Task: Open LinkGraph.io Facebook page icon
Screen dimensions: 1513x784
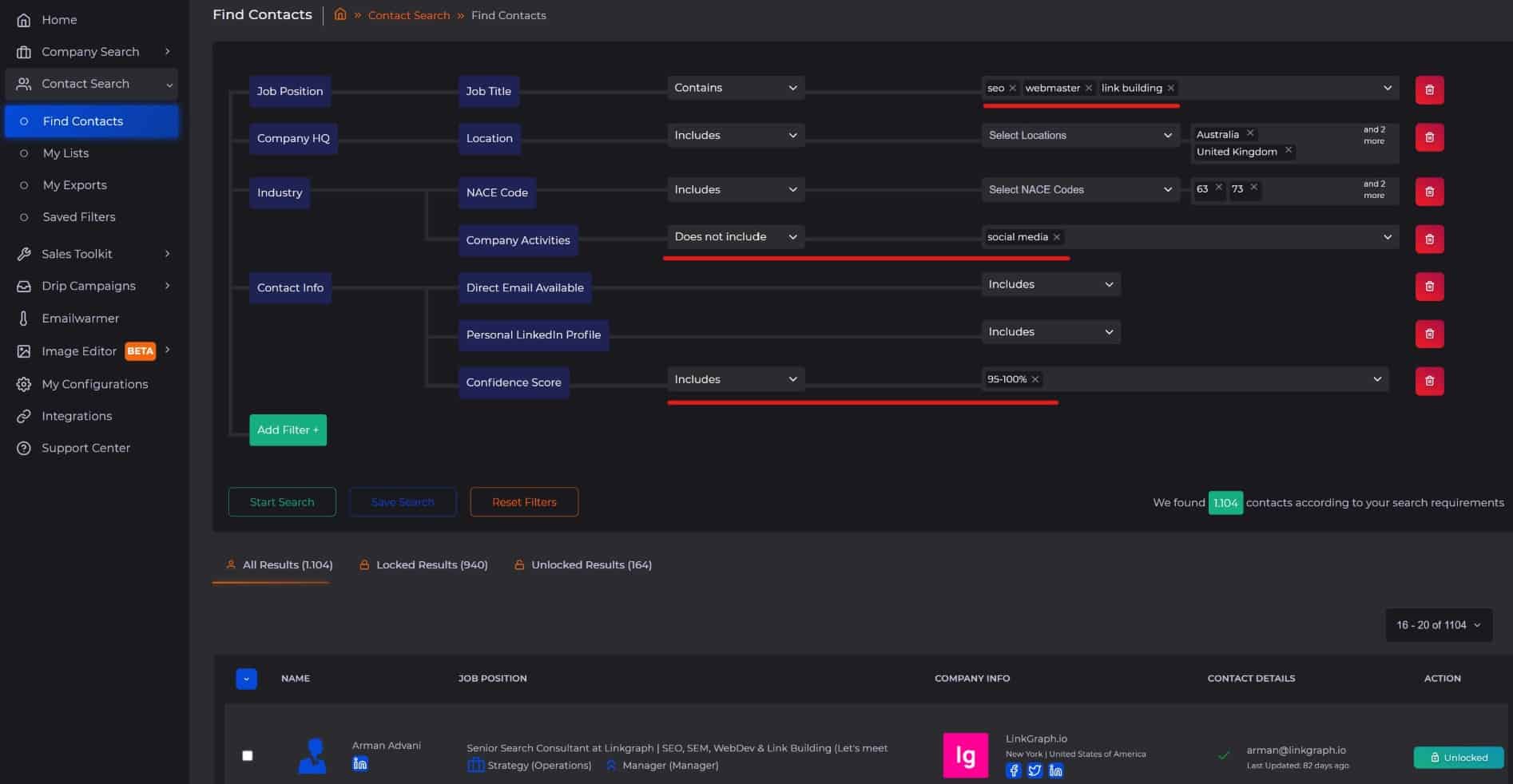Action: tap(1014, 770)
